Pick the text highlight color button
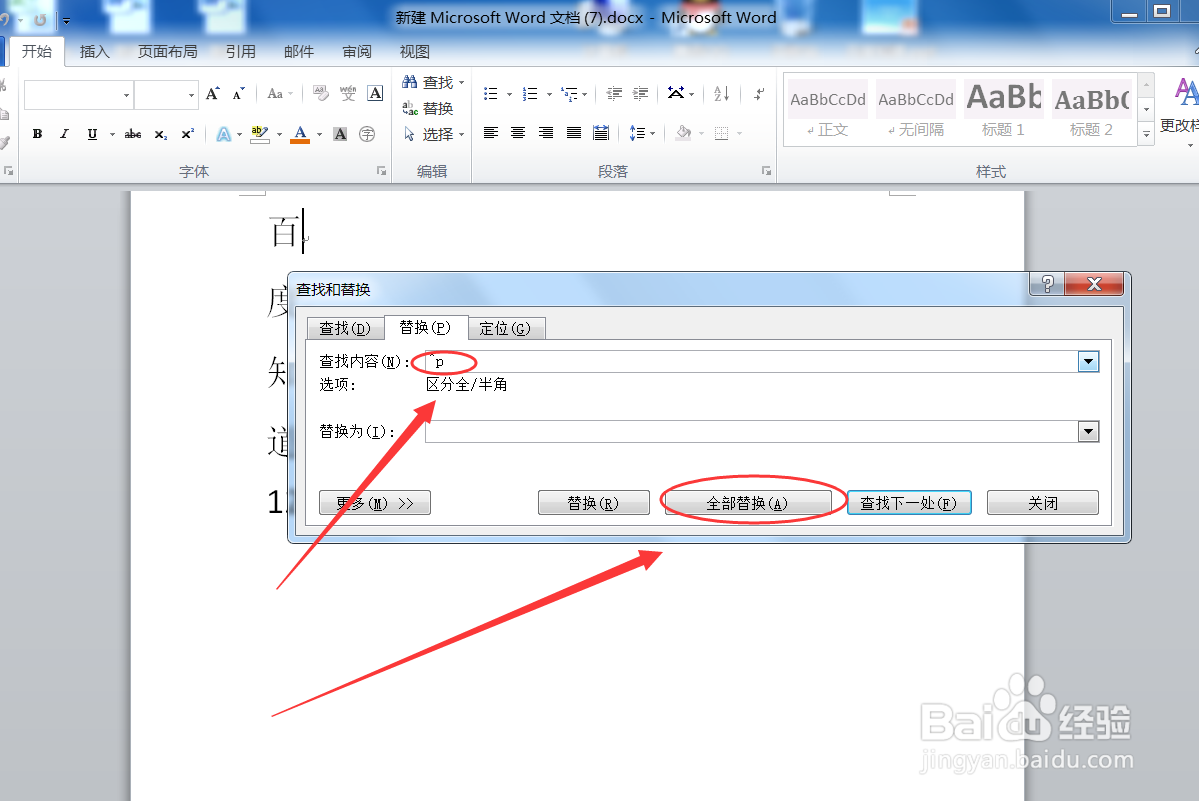Viewport: 1199px width, 801px height. click(260, 135)
